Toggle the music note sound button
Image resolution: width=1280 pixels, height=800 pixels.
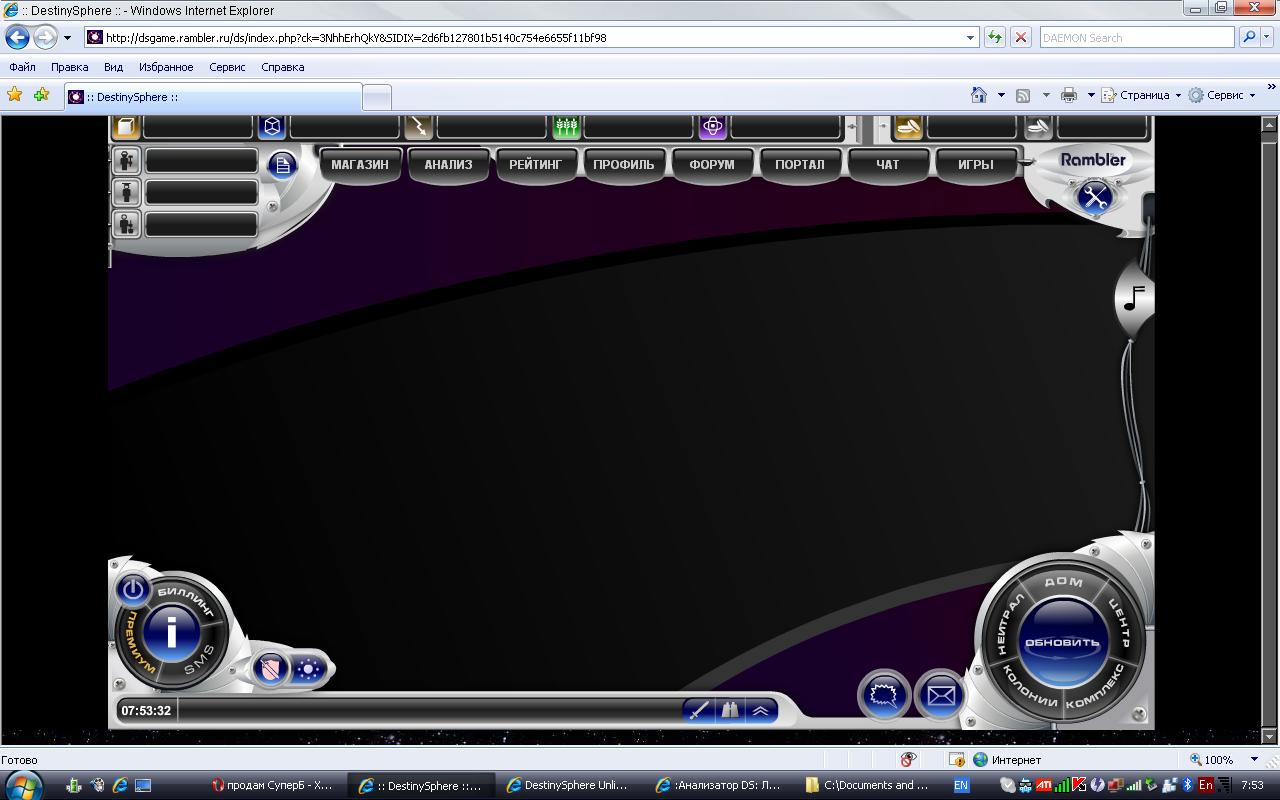pyautogui.click(x=1134, y=297)
